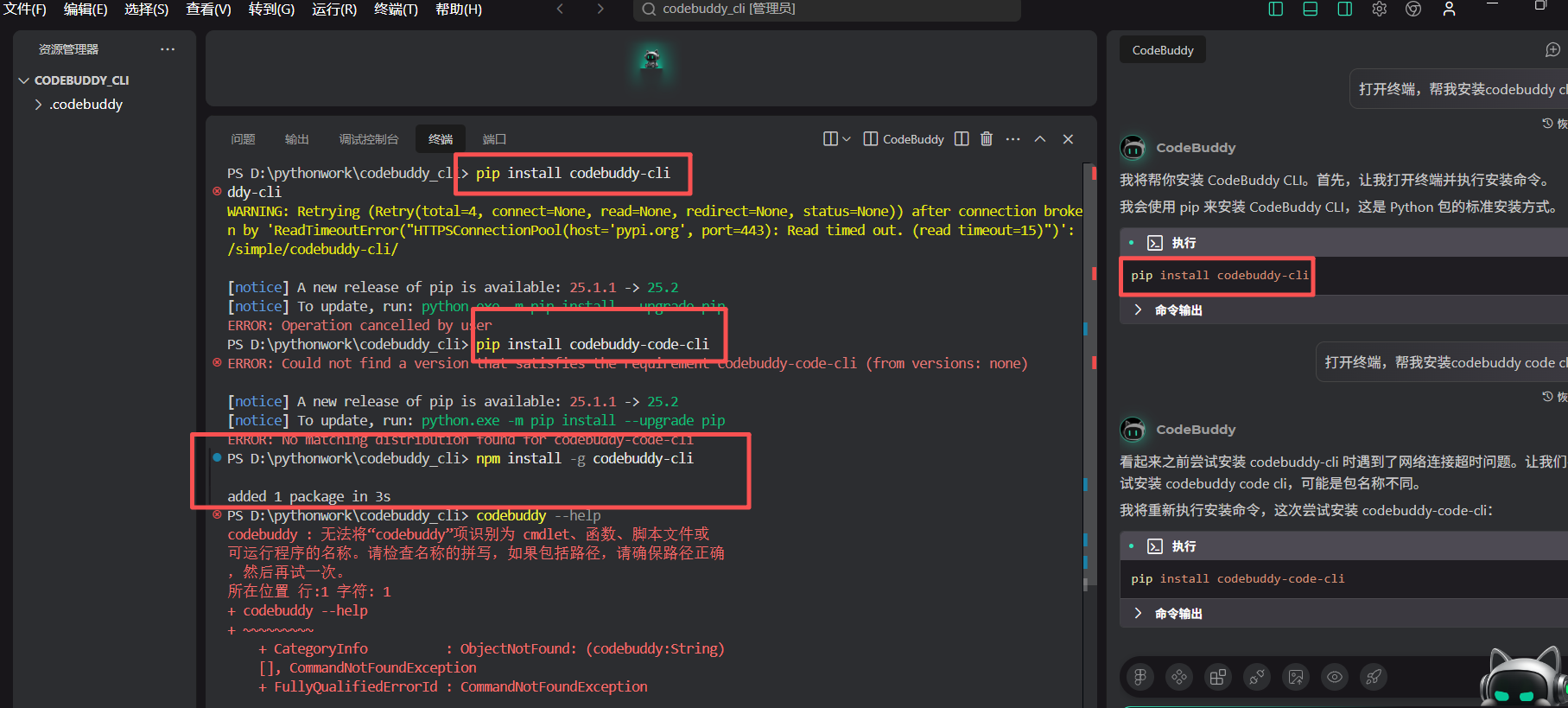
Task: Toggle the bottom panel layout icon
Action: [1310, 9]
